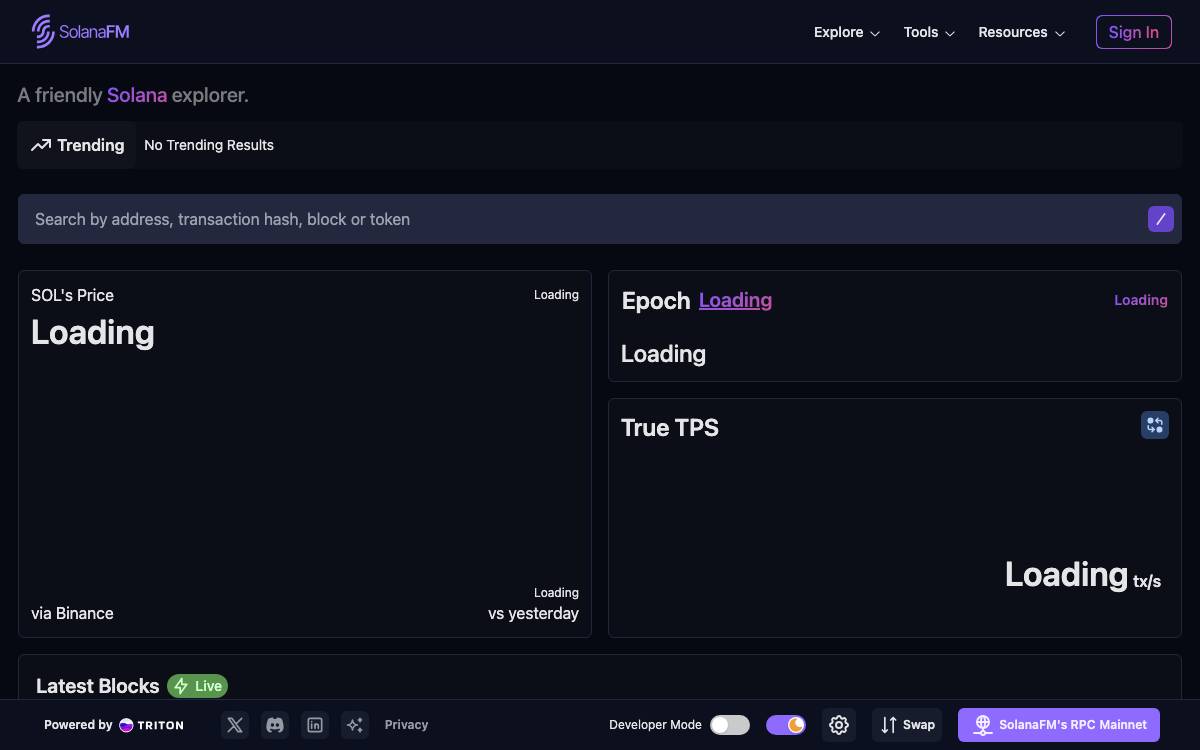The width and height of the screenshot is (1200, 750).
Task: Open the X (Twitter) social icon
Action: pyautogui.click(x=235, y=725)
